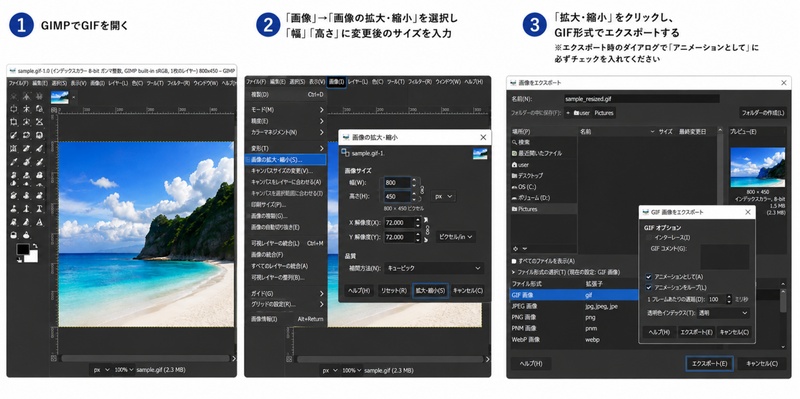Select the Text tool (A icon) in toolbox
The image size is (800, 399).
[40, 222]
